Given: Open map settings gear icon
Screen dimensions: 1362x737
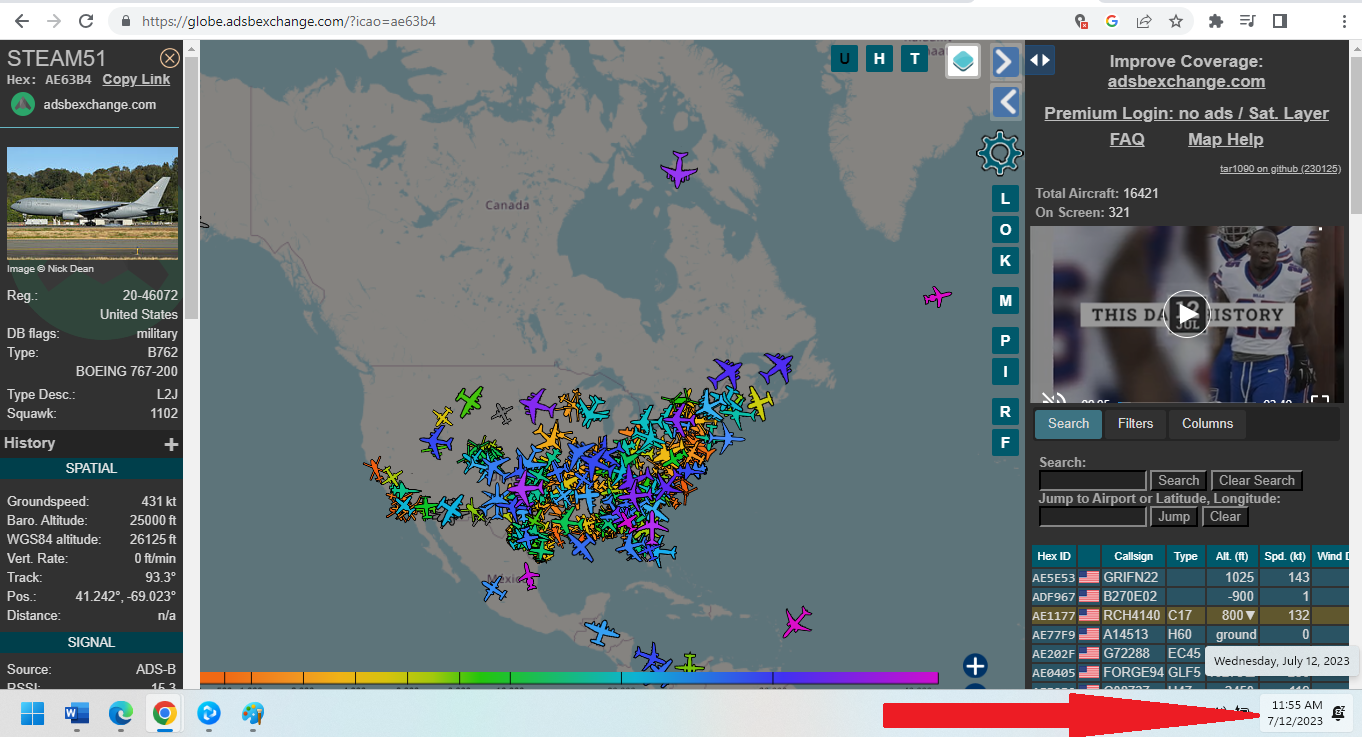Looking at the screenshot, I should click(999, 153).
